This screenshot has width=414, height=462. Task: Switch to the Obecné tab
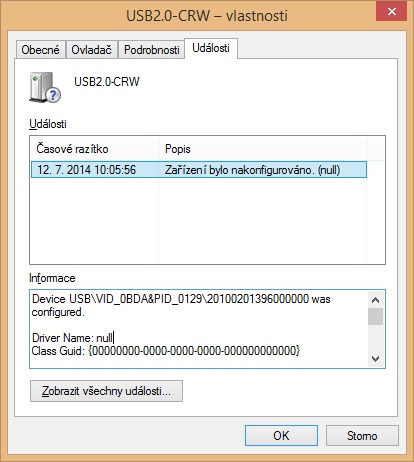click(x=40, y=50)
